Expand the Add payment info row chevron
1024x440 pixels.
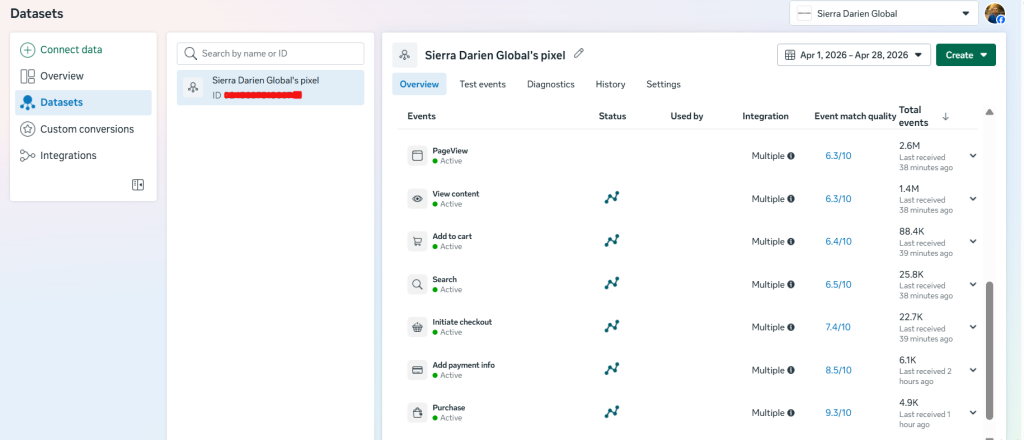pos(973,369)
